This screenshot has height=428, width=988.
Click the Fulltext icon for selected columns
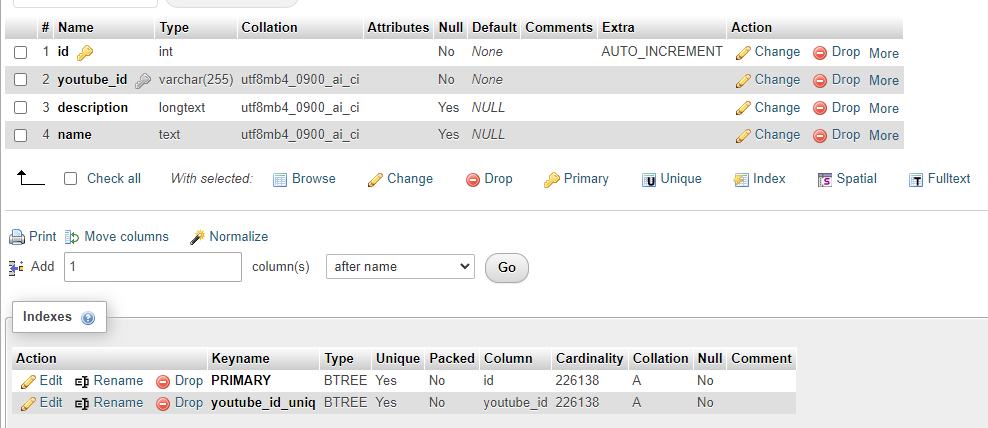(916, 180)
